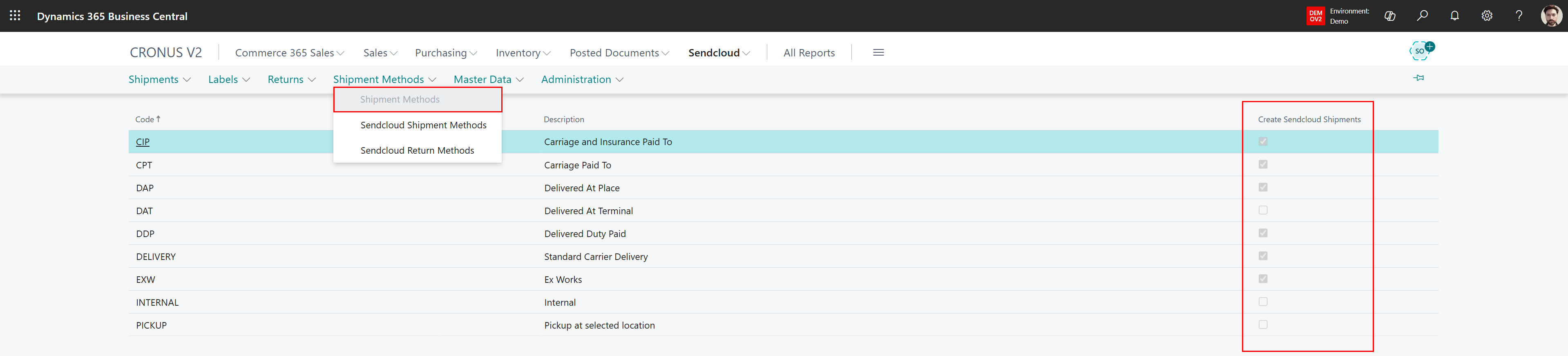Screen dimensions: 1568x356
Task: Expand the Labels submenu
Action: pos(229,80)
